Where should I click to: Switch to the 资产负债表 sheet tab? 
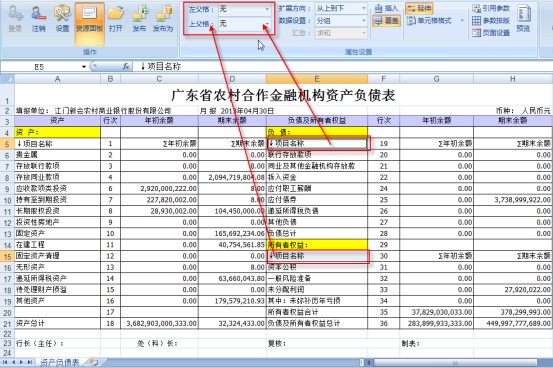point(60,362)
